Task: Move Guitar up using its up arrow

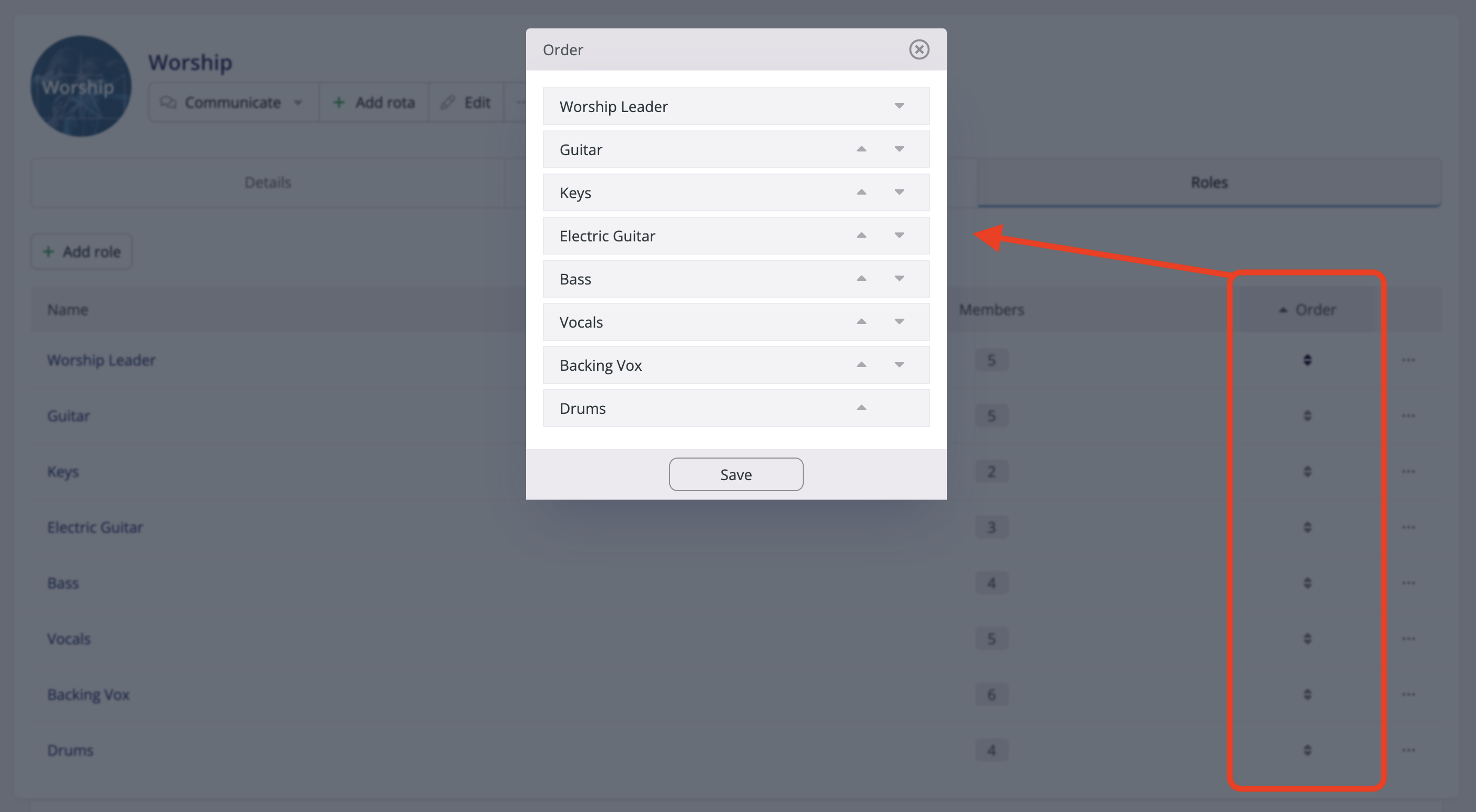Action: coord(861,149)
